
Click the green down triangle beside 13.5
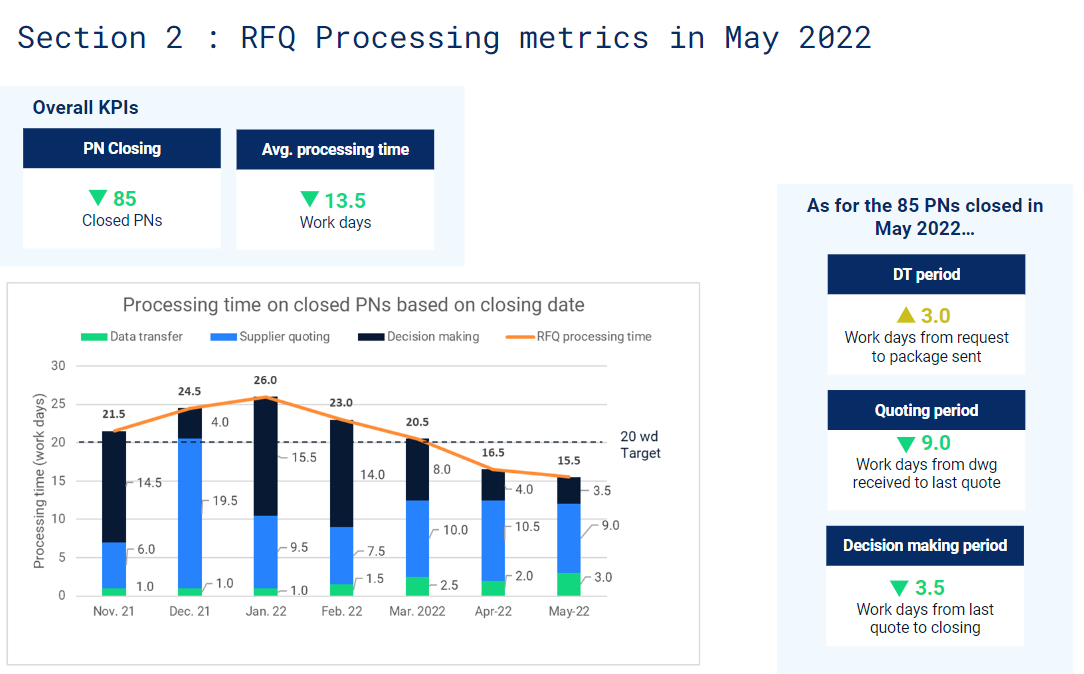point(310,199)
